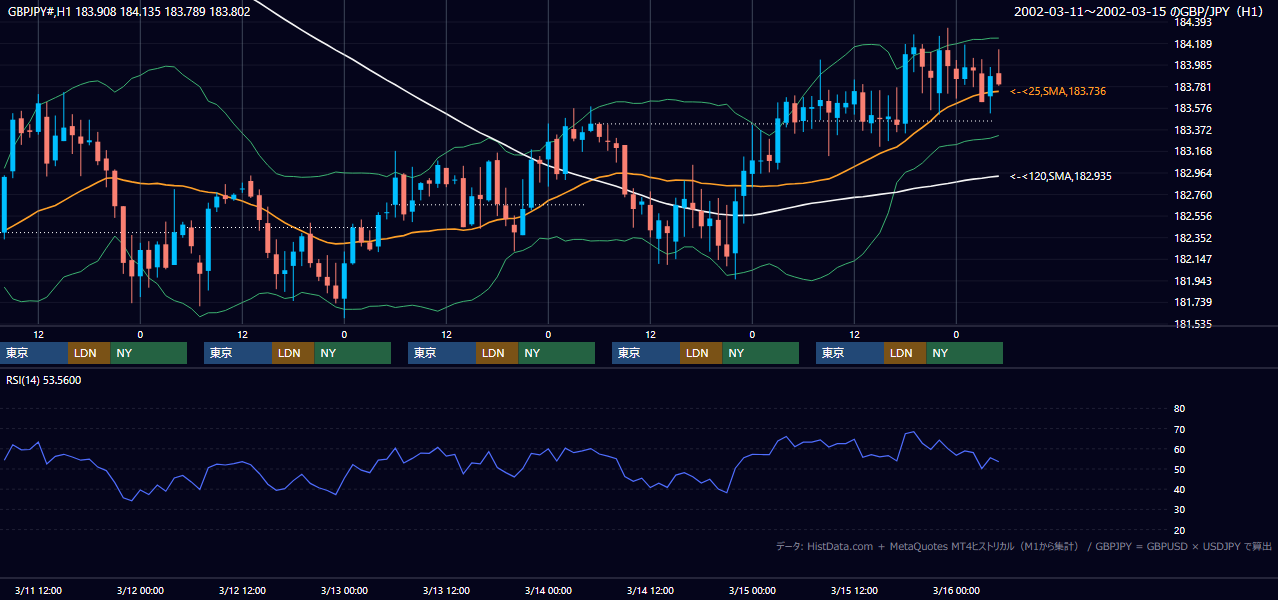Select the 3/15 00:00 date label
The height and width of the screenshot is (600, 1278).
tap(752, 590)
